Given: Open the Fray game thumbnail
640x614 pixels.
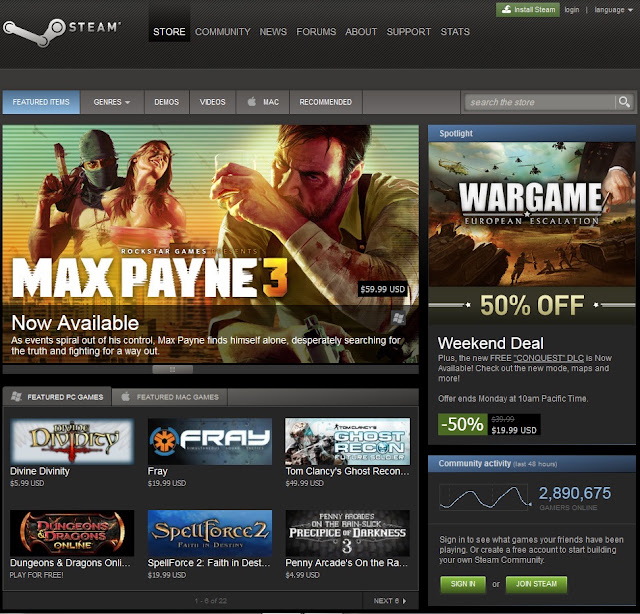Looking at the screenshot, I should (x=210, y=441).
